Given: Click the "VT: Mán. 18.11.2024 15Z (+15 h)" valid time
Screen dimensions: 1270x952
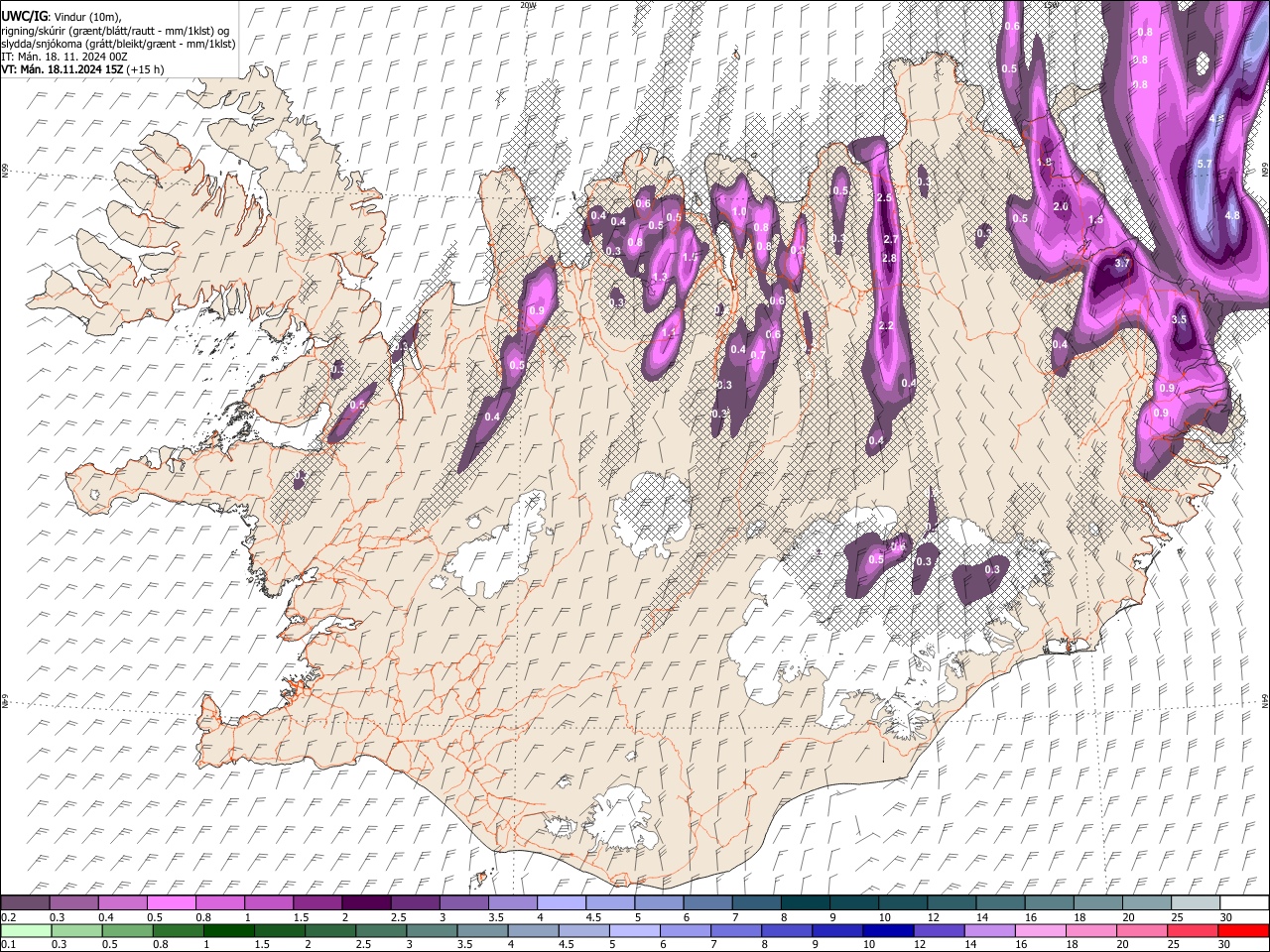Looking at the screenshot, I should pyautogui.click(x=83, y=69).
